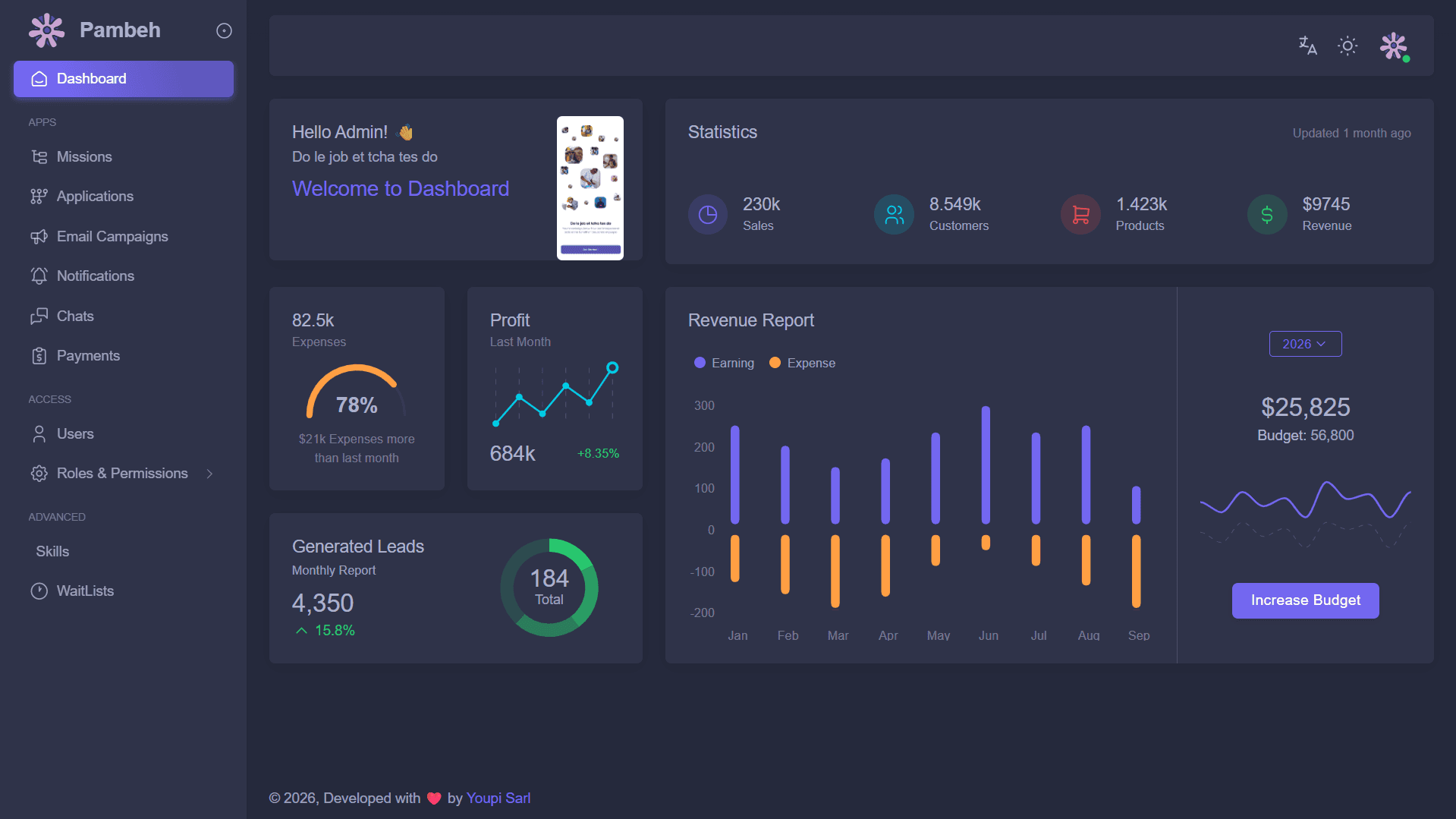Open the Notifications bell item
1456x819 pixels.
coord(96,276)
